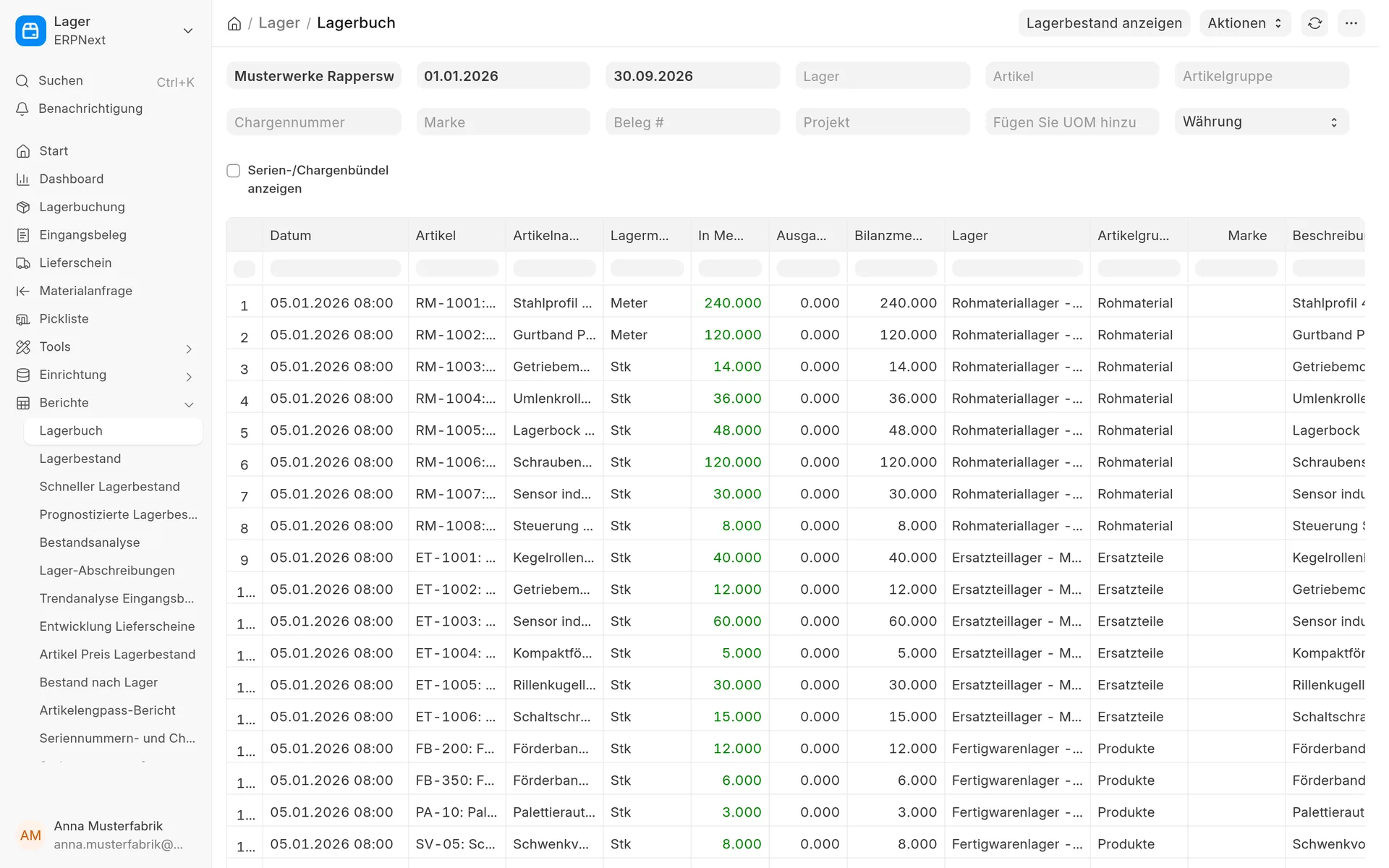This screenshot has height=868, width=1389.
Task: Click the Artikelgruppe filter field
Action: pos(1261,76)
